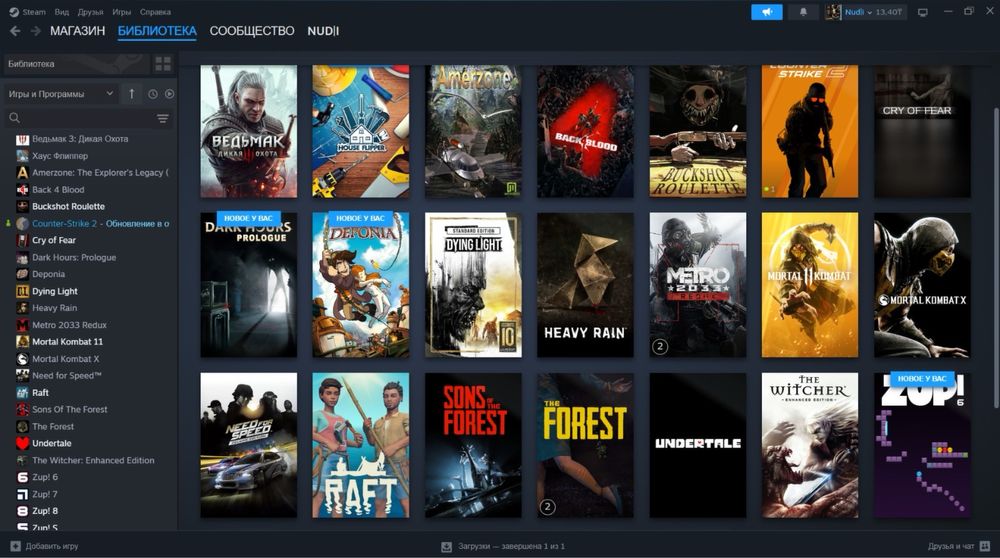The width and height of the screenshot is (1000, 558).
Task: Toggle recent activity clock filter
Action: click(x=152, y=94)
